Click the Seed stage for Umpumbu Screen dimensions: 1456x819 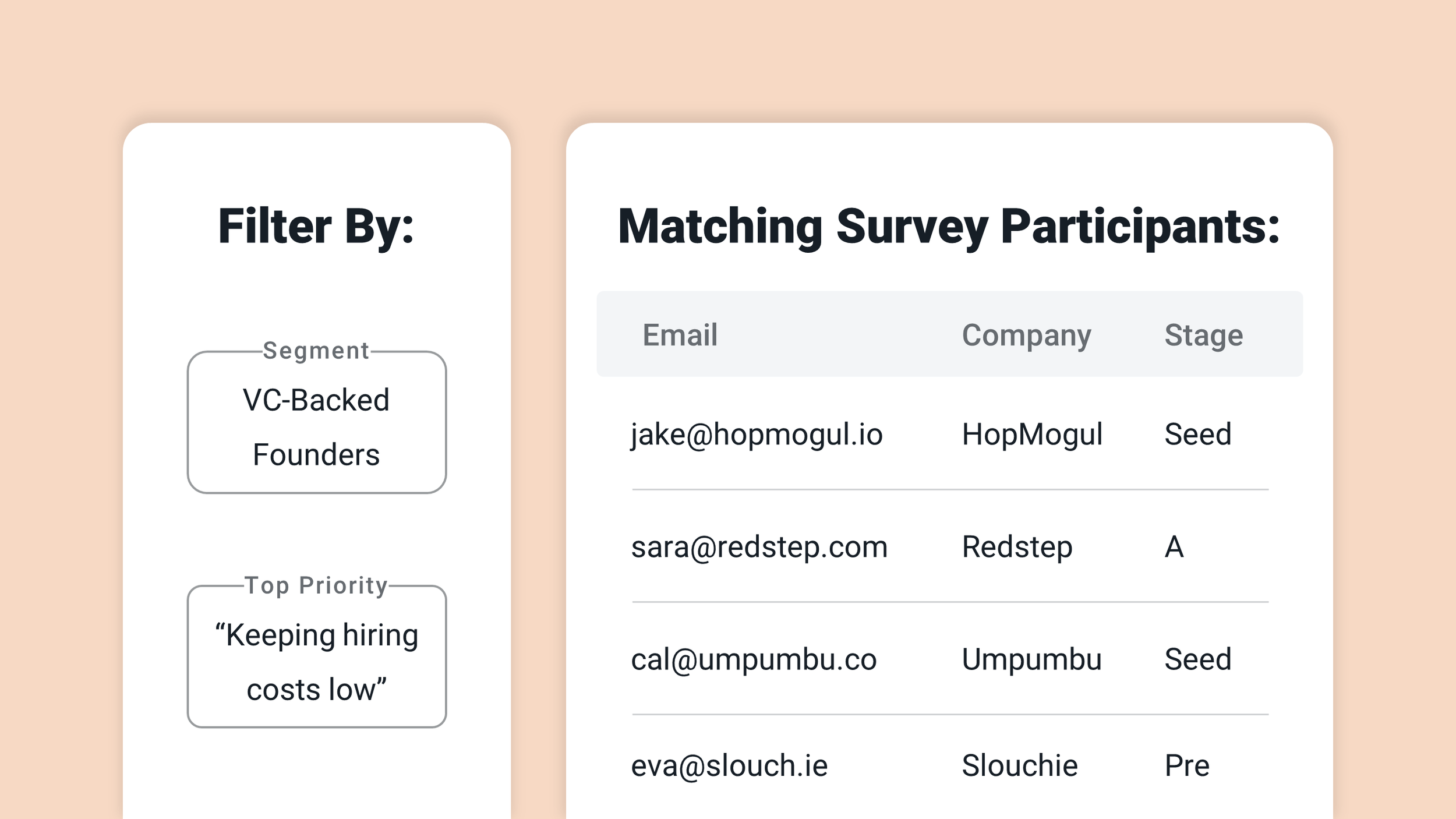pos(1198,659)
